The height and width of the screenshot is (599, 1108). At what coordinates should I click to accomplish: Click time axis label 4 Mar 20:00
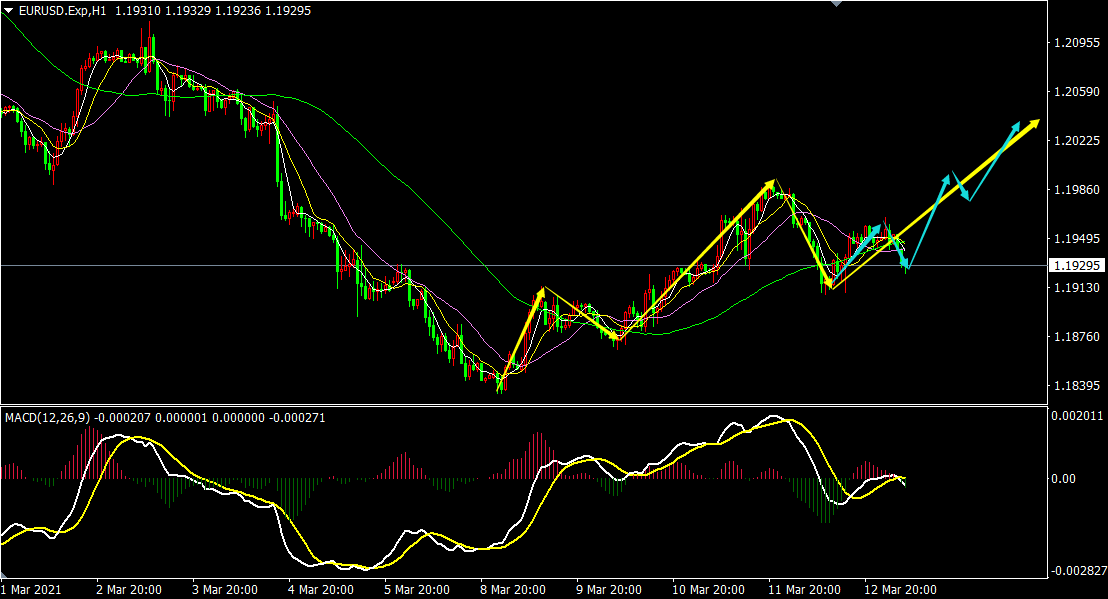click(321, 590)
